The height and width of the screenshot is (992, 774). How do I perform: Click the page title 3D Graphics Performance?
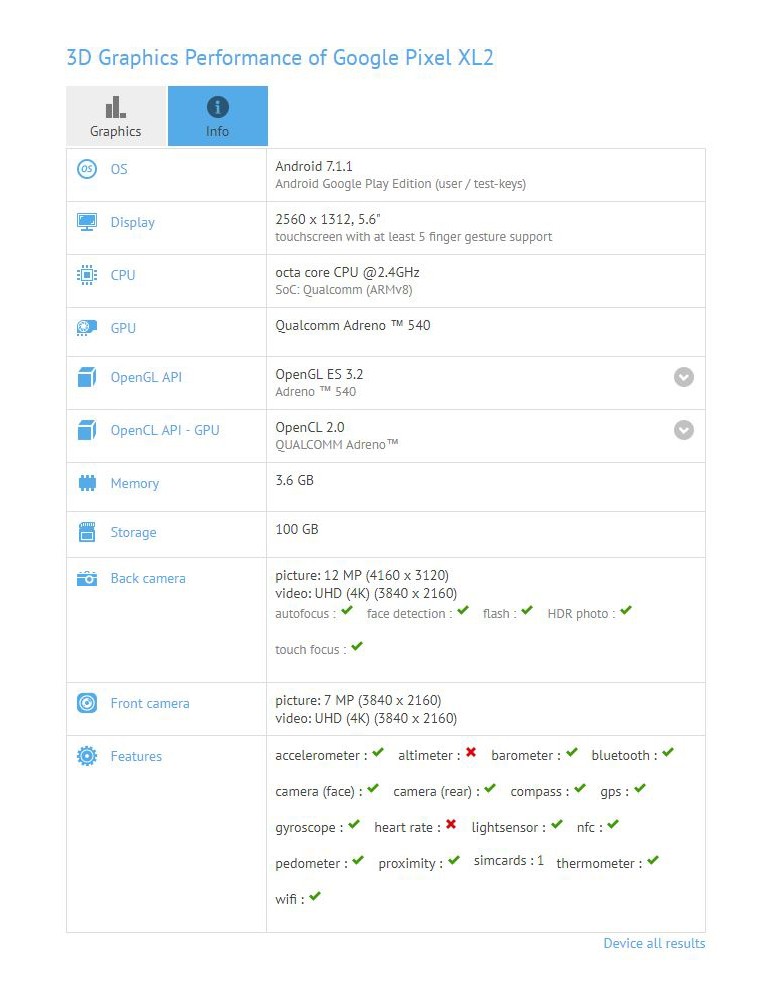280,58
